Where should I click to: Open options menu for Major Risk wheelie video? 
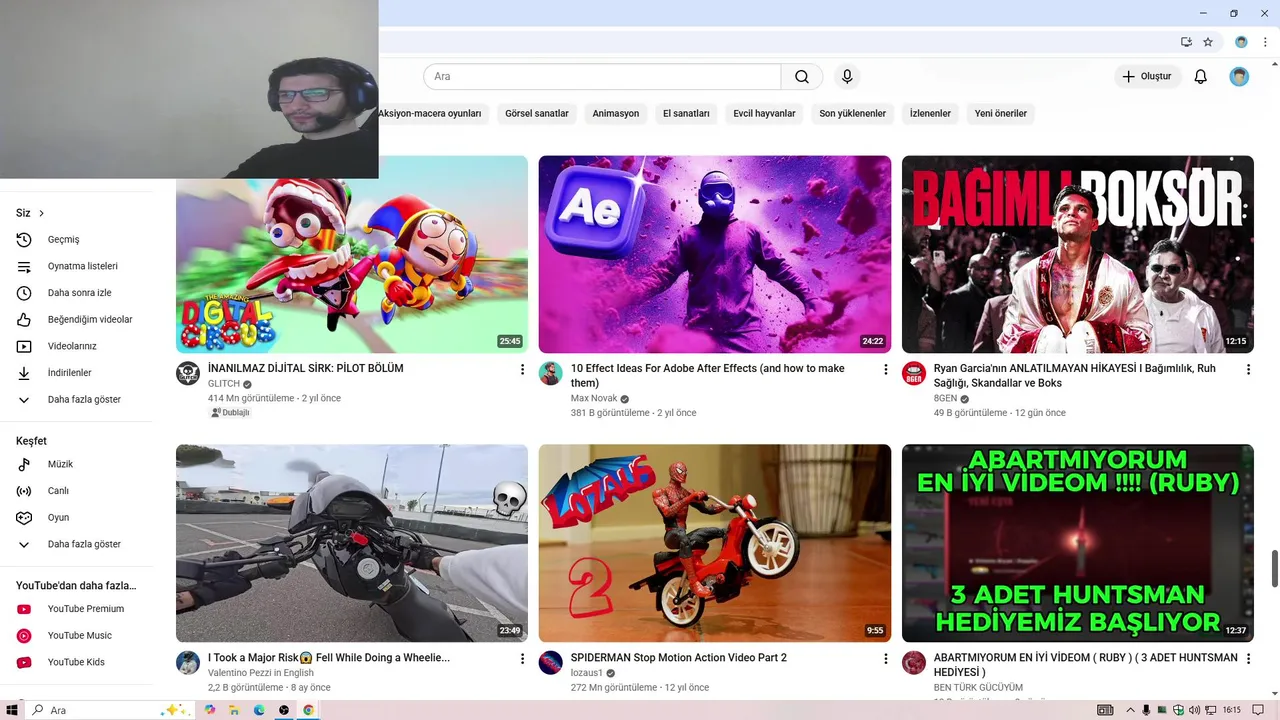(522, 659)
